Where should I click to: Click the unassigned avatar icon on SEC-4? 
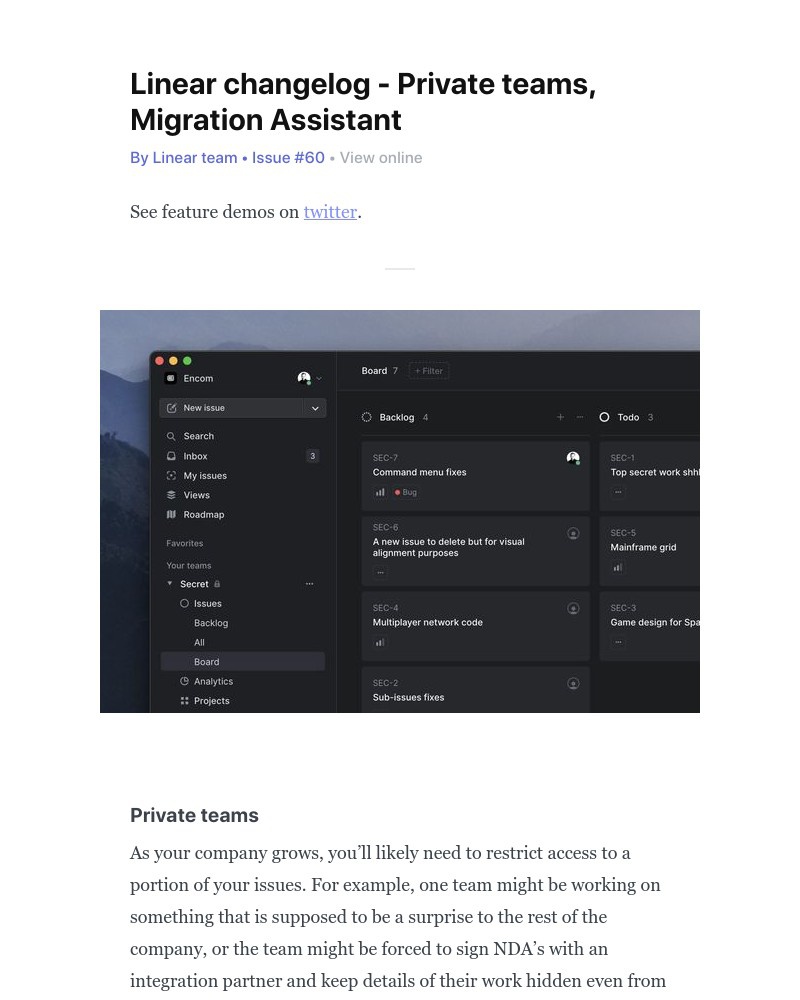(x=574, y=608)
